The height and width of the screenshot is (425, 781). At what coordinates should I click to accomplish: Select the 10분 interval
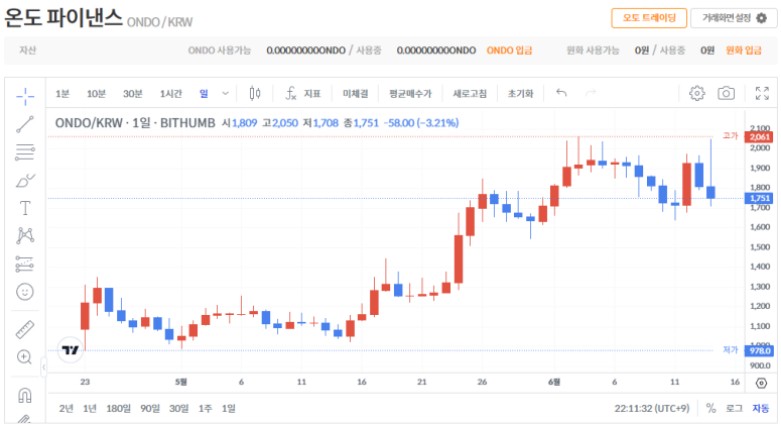[x=96, y=94]
